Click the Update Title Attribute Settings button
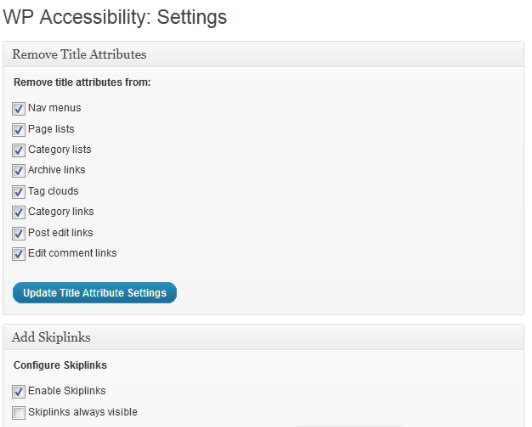The width and height of the screenshot is (532, 427). pyautogui.click(x=95, y=293)
